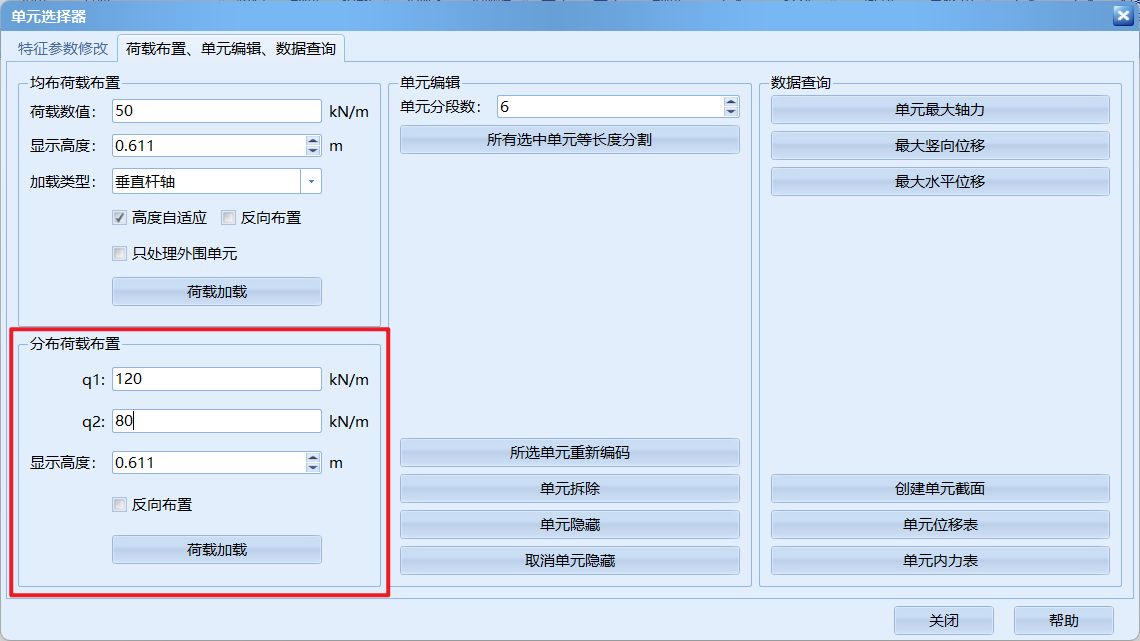Click 荷载加载 button under 分布荷载布置

[217, 550]
